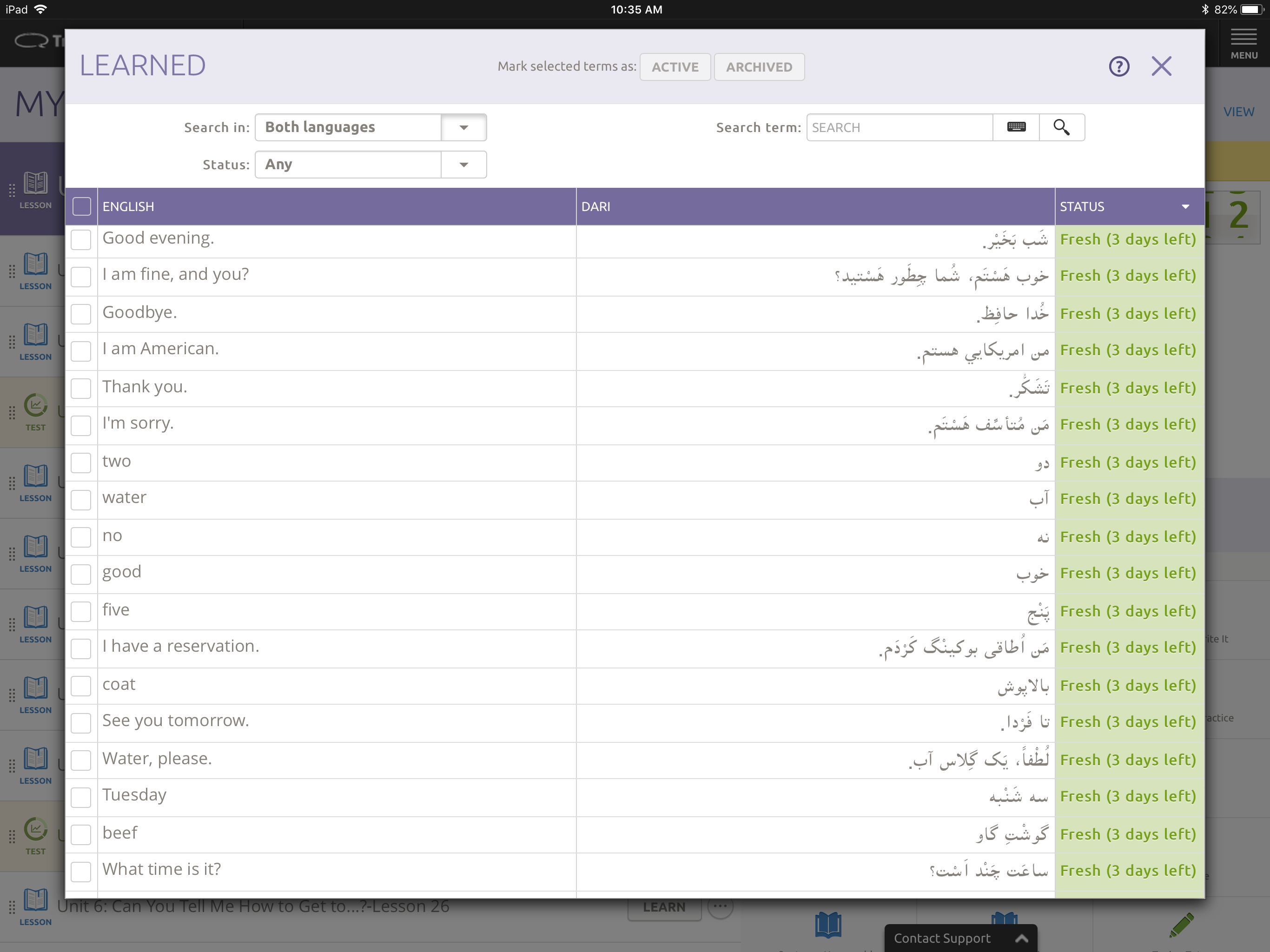This screenshot has height=952, width=1270.
Task: Tick the checkbox for 'Tuesday'
Action: 81,797
